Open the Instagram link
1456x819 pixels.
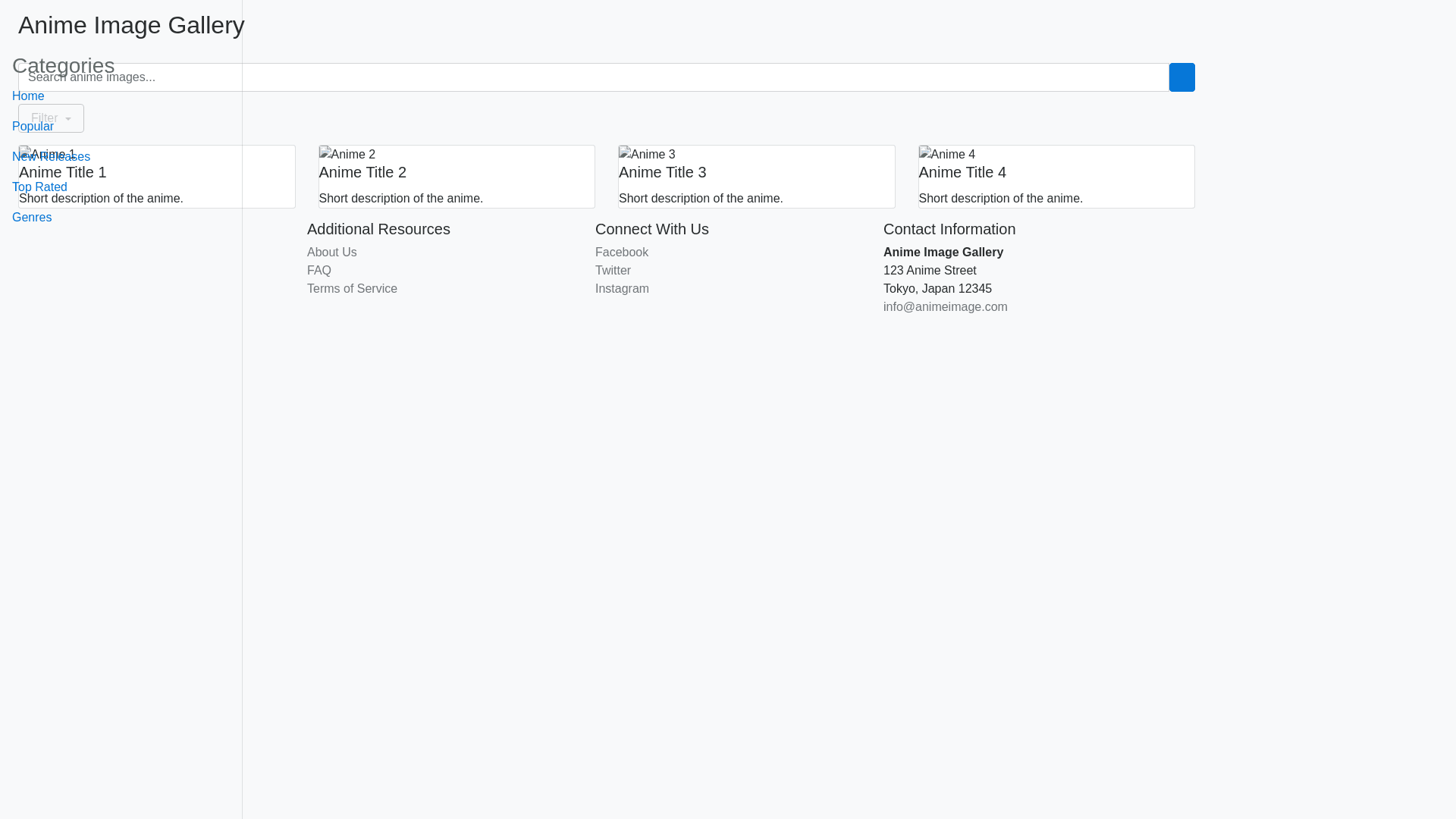pyautogui.click(x=622, y=288)
